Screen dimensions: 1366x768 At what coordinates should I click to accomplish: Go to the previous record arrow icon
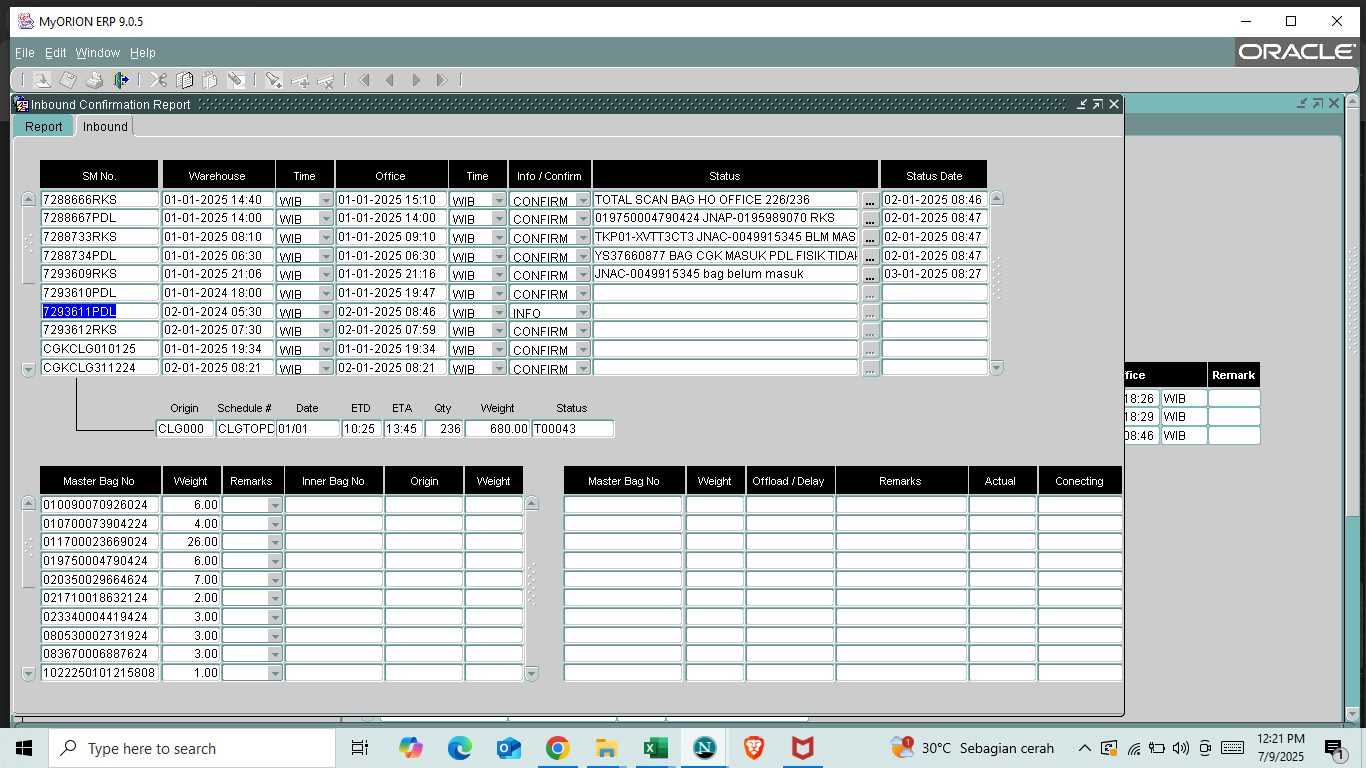pos(390,80)
